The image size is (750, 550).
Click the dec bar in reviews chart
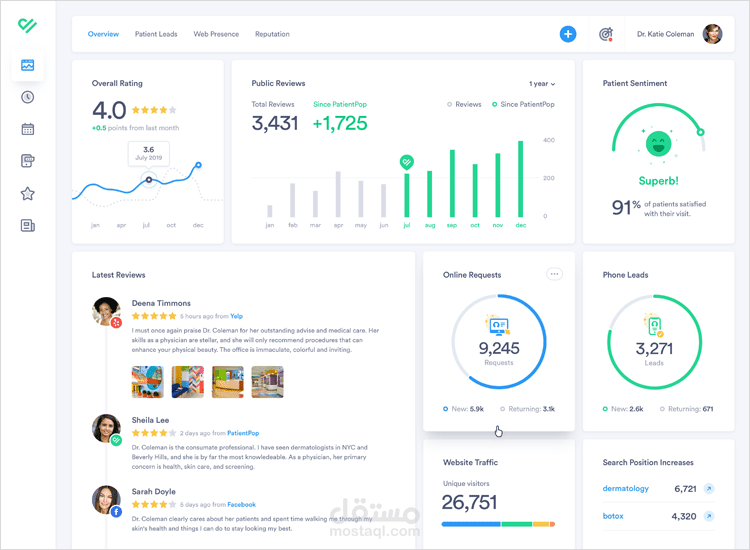coord(520,179)
